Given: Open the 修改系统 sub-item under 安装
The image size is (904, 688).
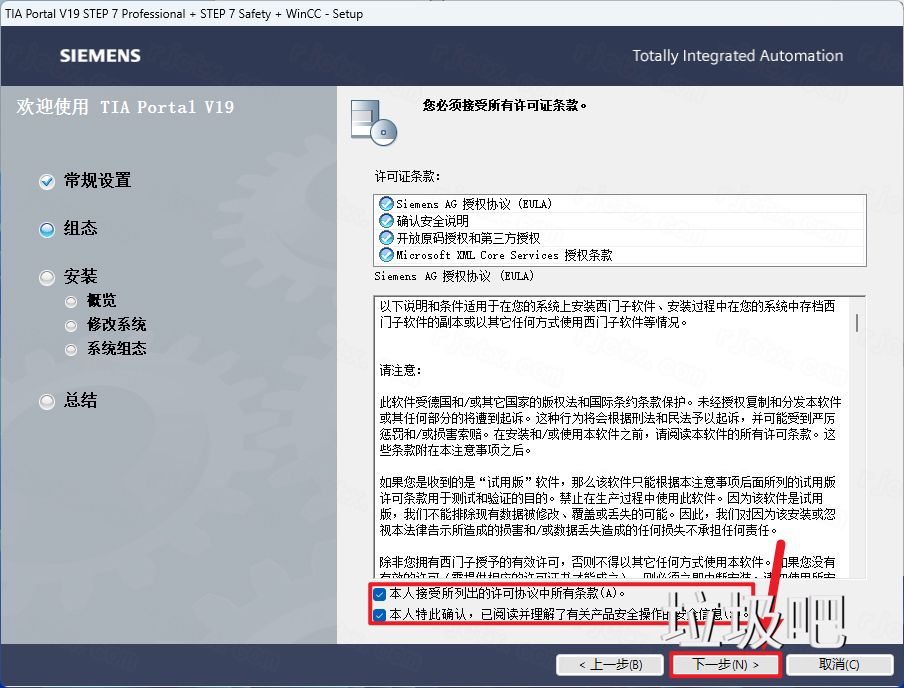Looking at the screenshot, I should point(70,325).
